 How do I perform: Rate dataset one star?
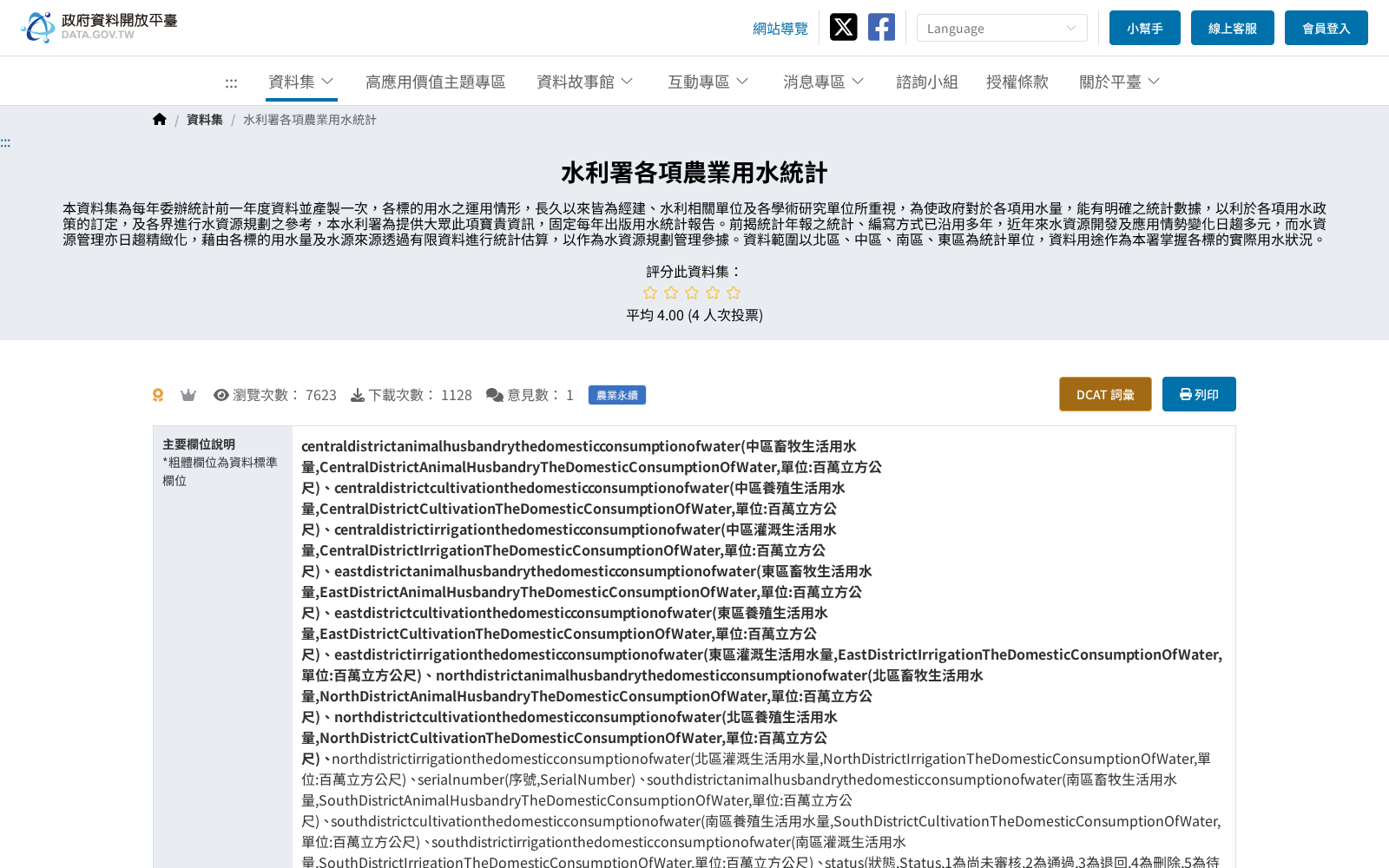pos(650,293)
